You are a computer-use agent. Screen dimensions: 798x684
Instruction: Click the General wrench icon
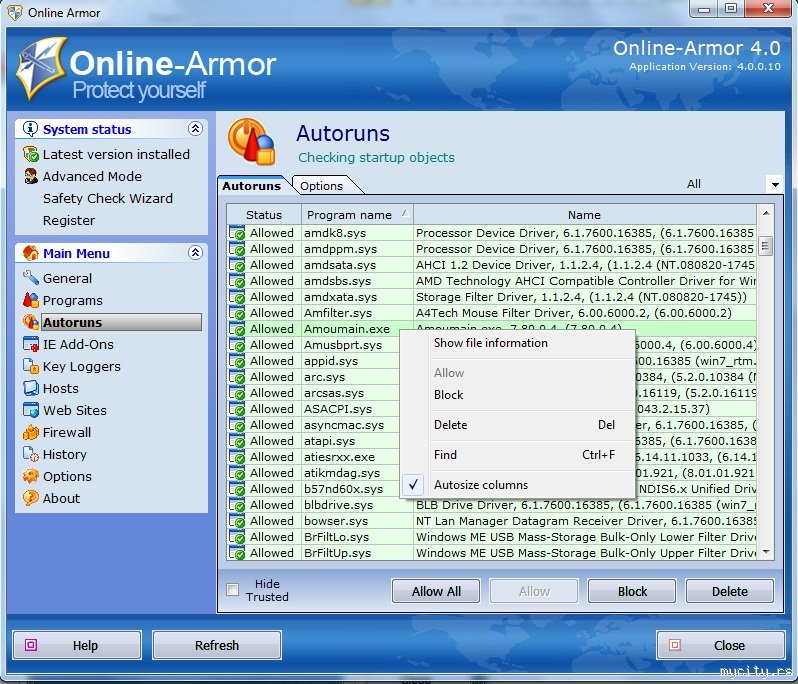[x=31, y=278]
